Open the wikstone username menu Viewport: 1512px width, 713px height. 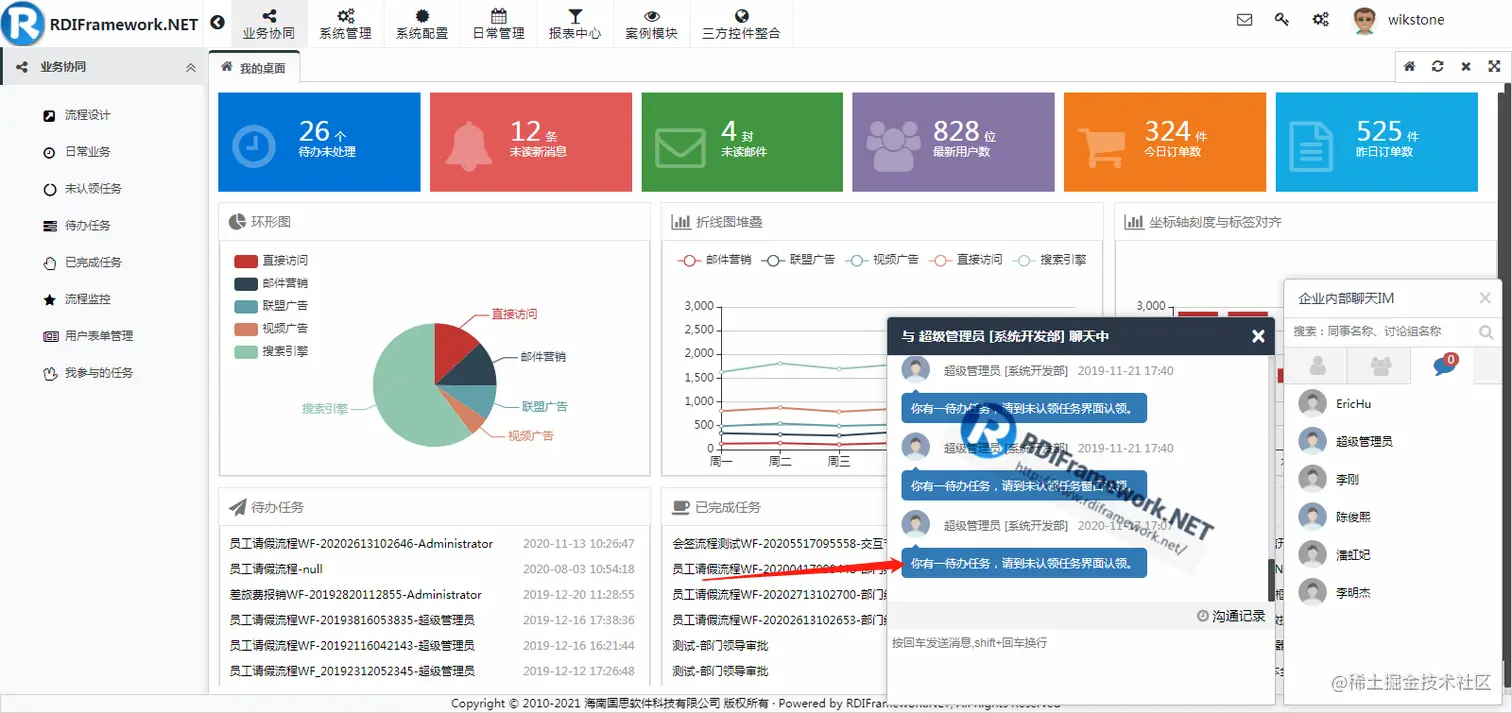click(x=1416, y=20)
